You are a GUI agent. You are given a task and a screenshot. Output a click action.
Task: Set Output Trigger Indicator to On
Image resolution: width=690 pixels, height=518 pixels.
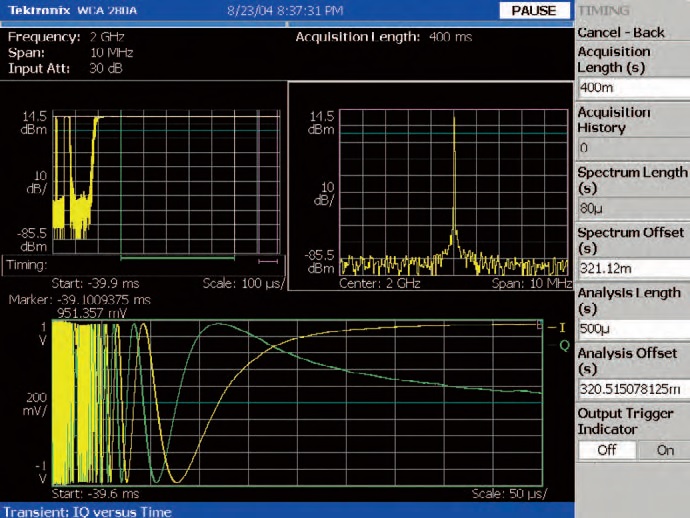pyautogui.click(x=663, y=450)
